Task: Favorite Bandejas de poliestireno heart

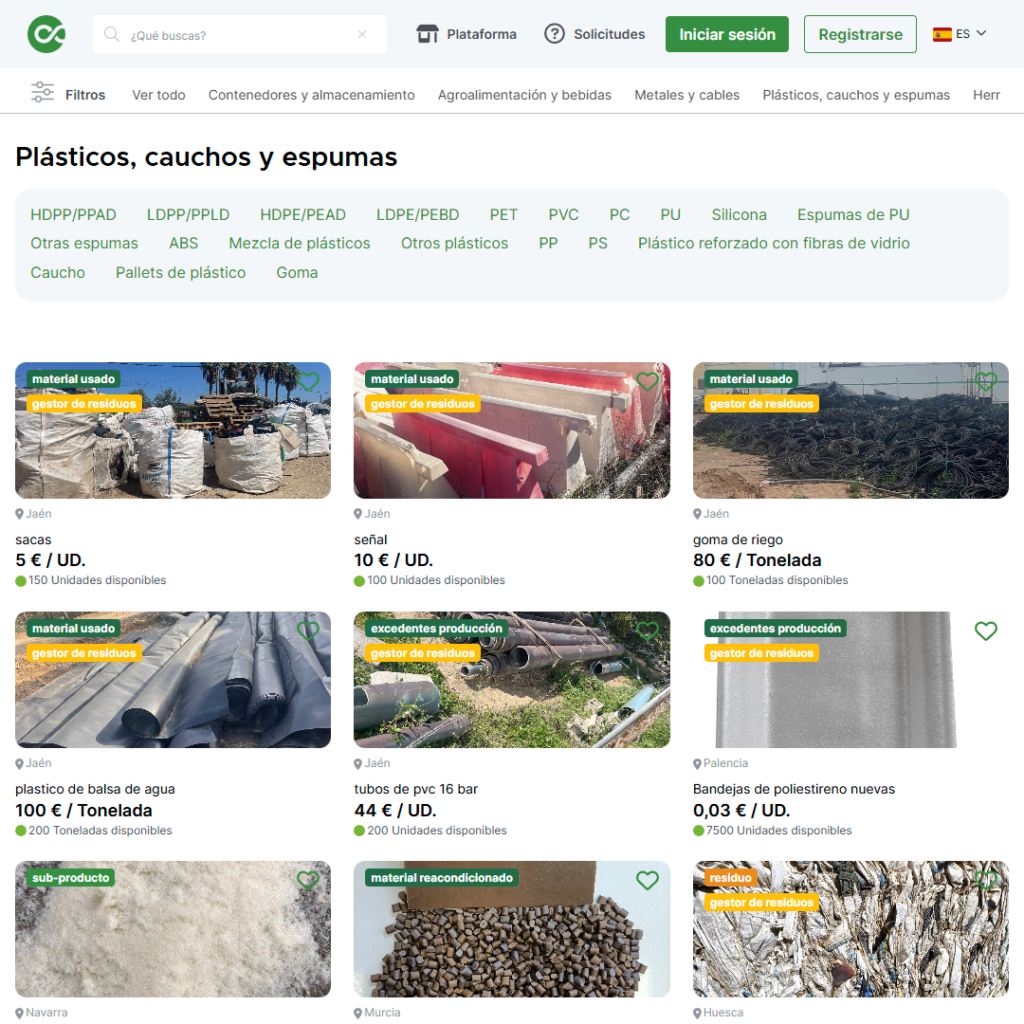Action: tap(986, 631)
